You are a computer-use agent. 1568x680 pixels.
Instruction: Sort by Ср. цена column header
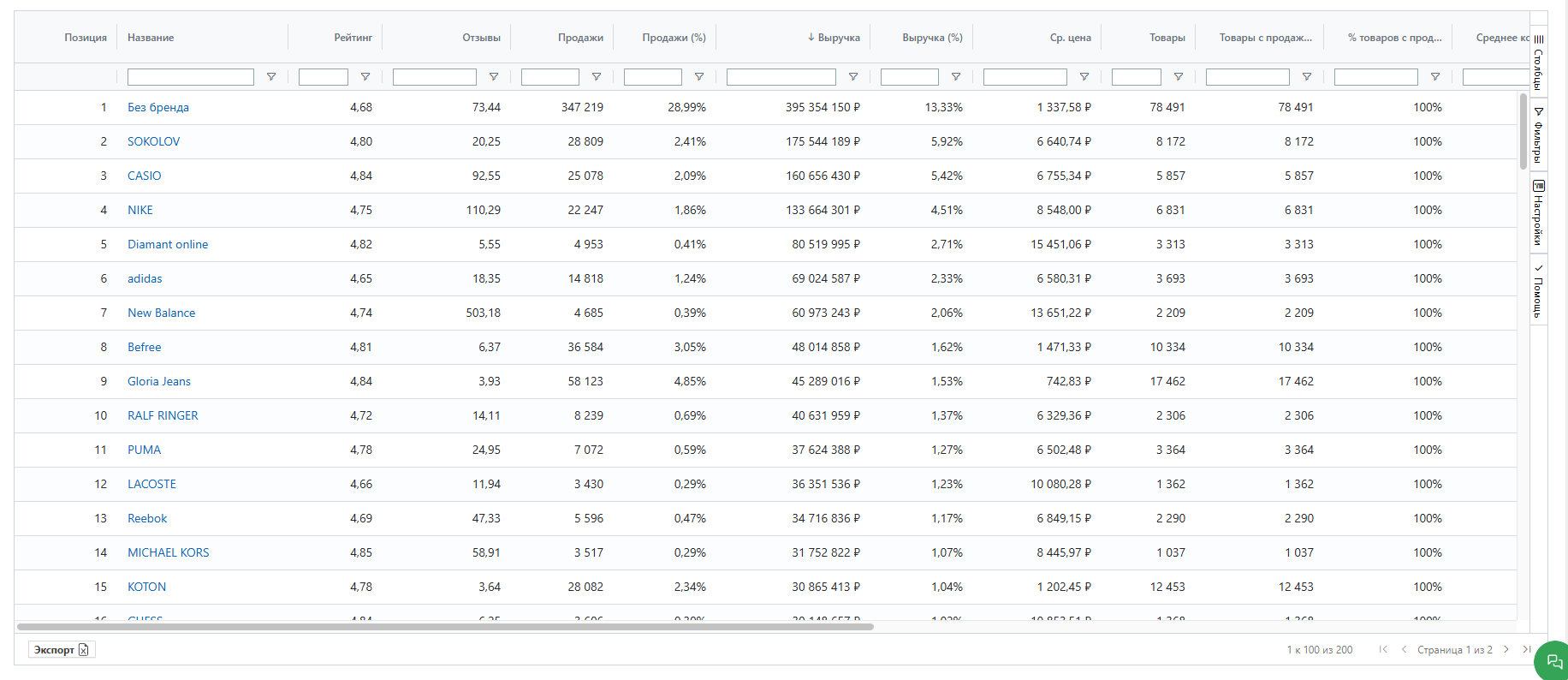pyautogui.click(x=1070, y=38)
